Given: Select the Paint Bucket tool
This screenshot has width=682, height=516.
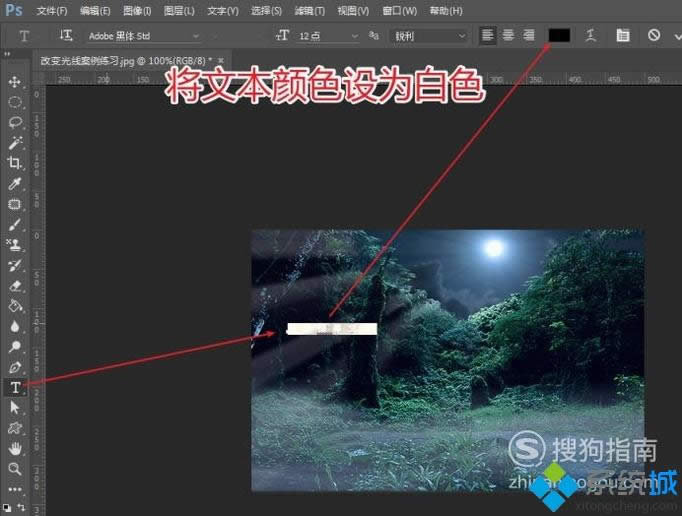Looking at the screenshot, I should pyautogui.click(x=15, y=306).
